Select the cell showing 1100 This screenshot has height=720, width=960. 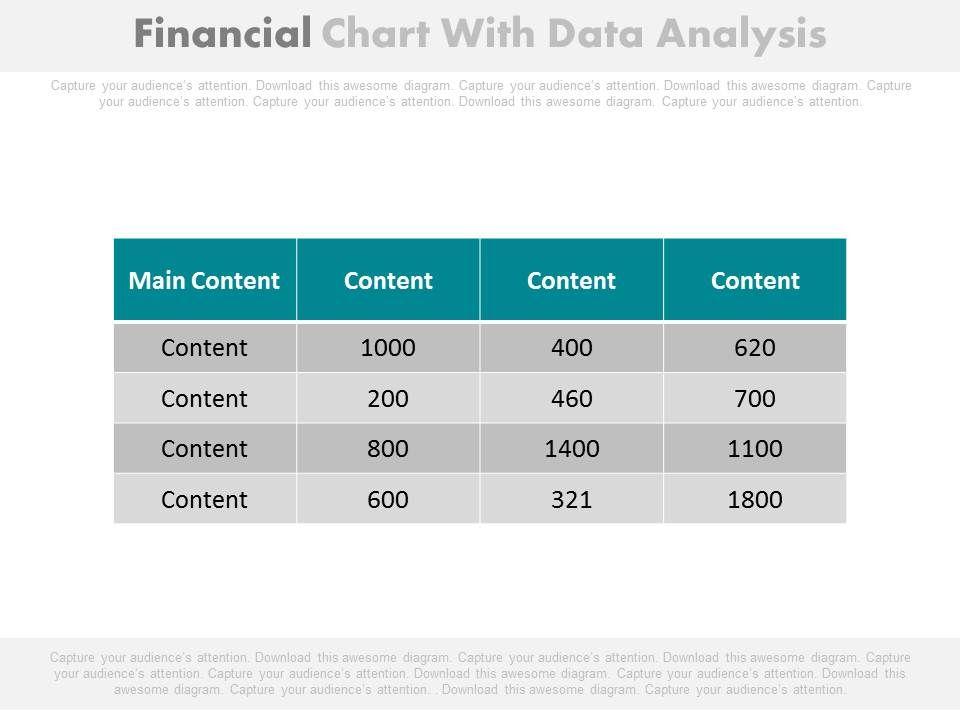[755, 449]
